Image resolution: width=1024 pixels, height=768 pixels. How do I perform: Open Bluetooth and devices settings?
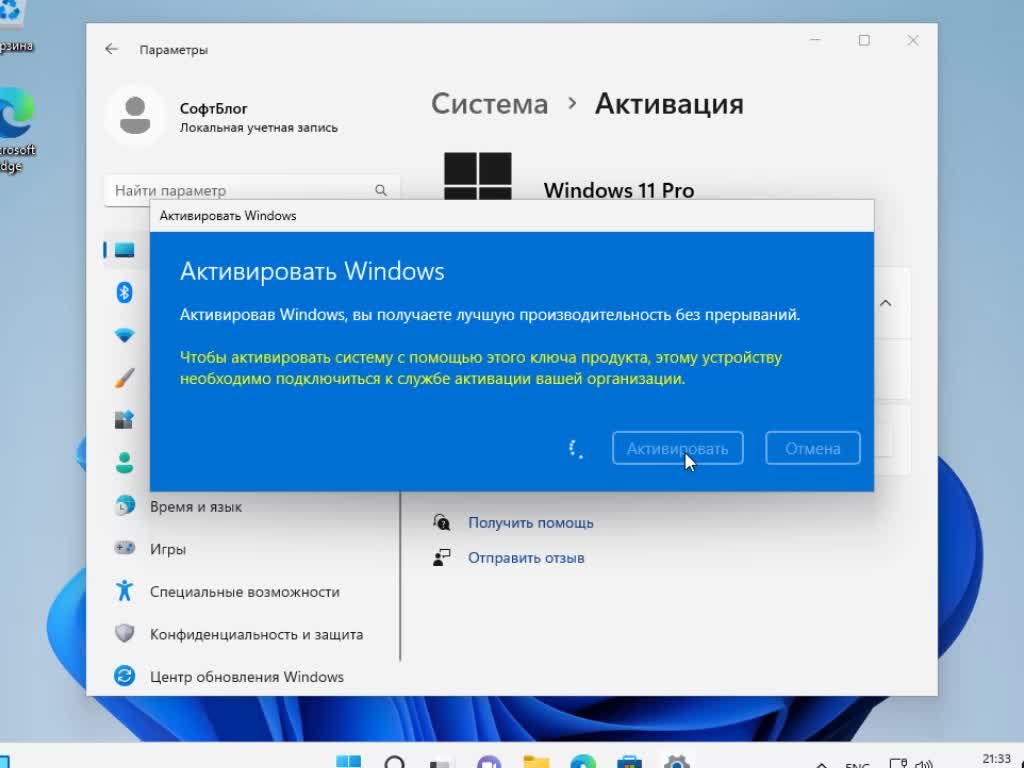tap(124, 292)
